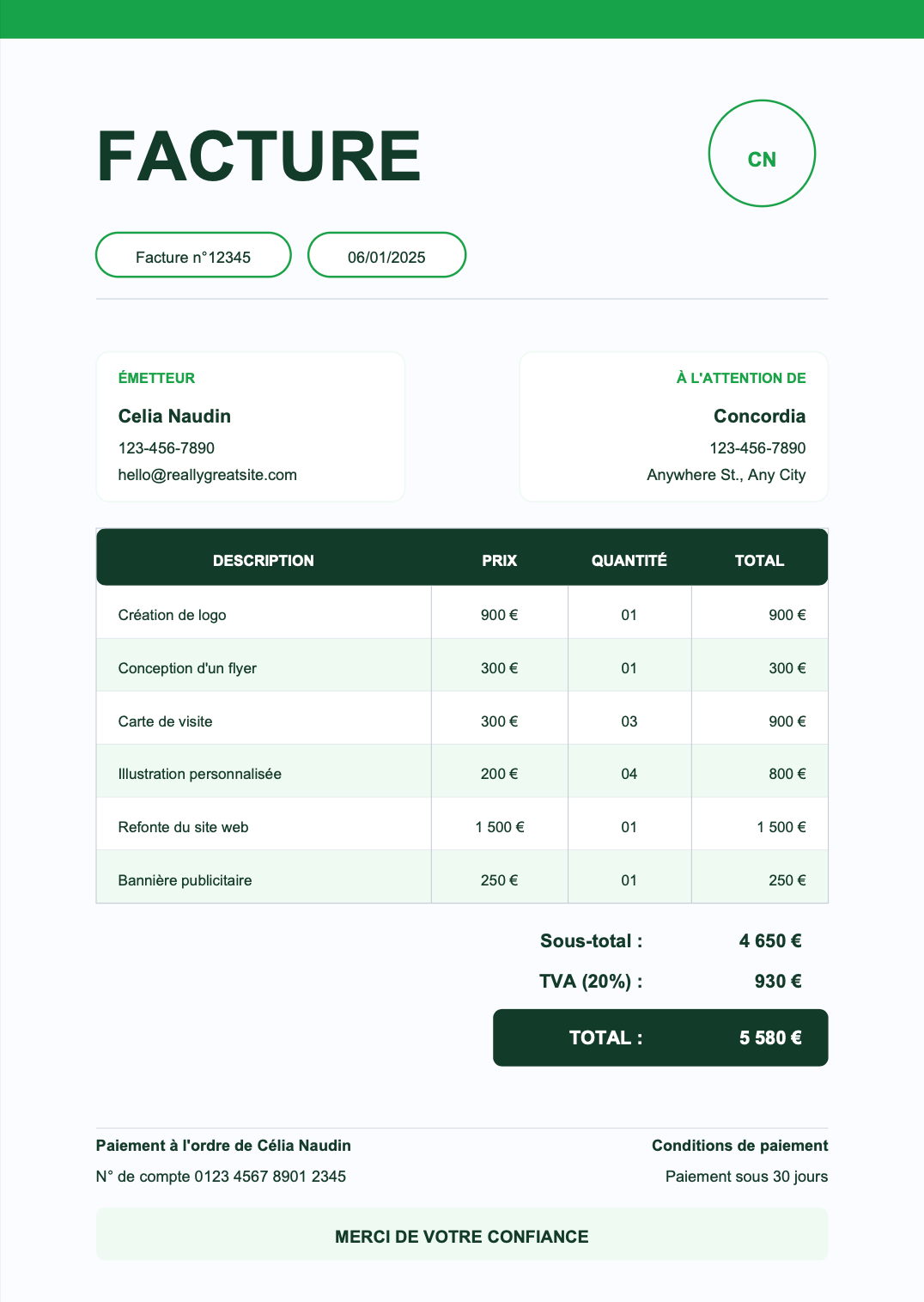The image size is (924, 1302).
Task: Click the TOTAL column header
Action: tap(759, 561)
